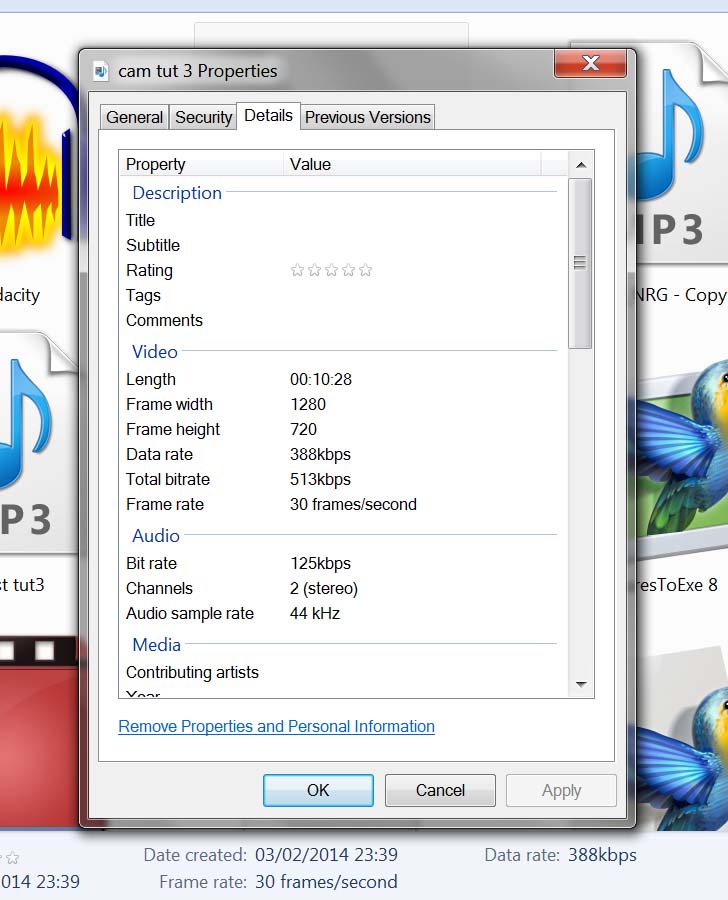Click the Media group heading
The image size is (728, 900).
coord(156,645)
